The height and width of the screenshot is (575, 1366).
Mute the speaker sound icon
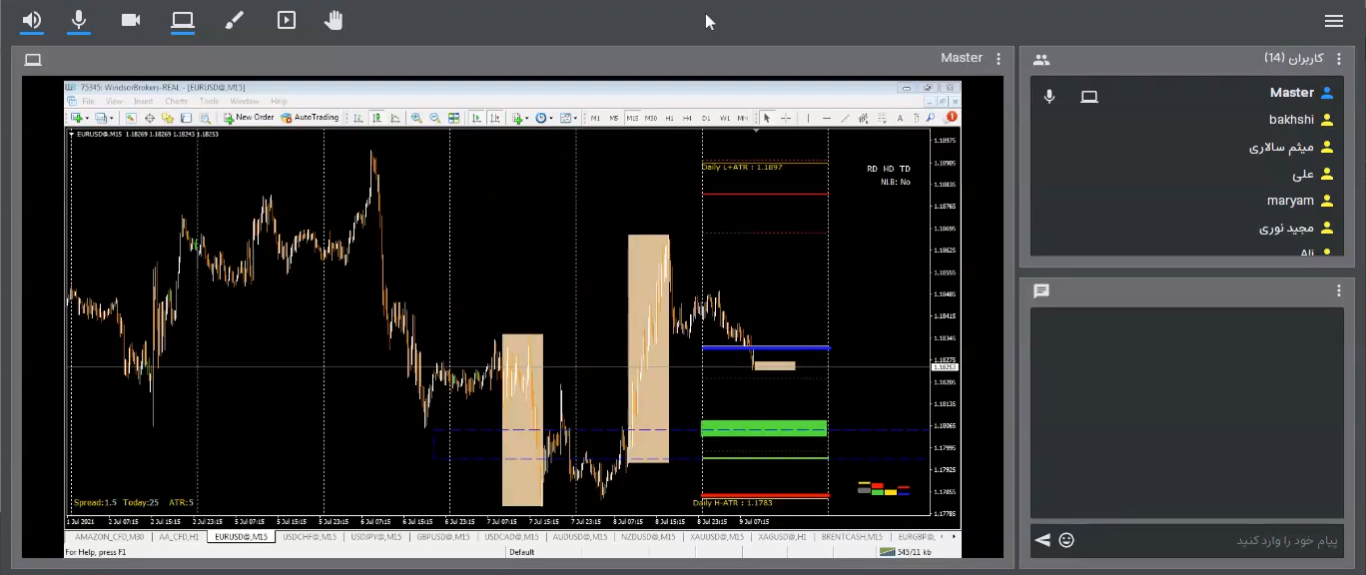pyautogui.click(x=32, y=20)
